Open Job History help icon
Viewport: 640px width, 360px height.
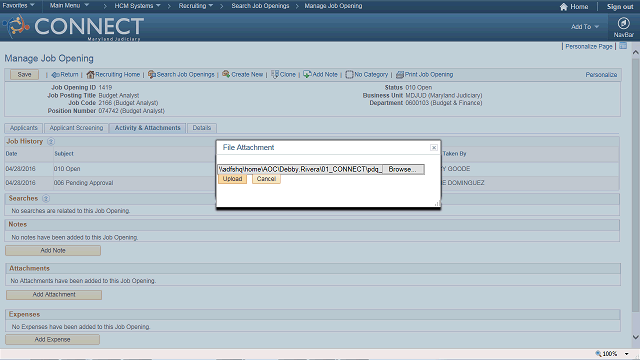(x=51, y=141)
